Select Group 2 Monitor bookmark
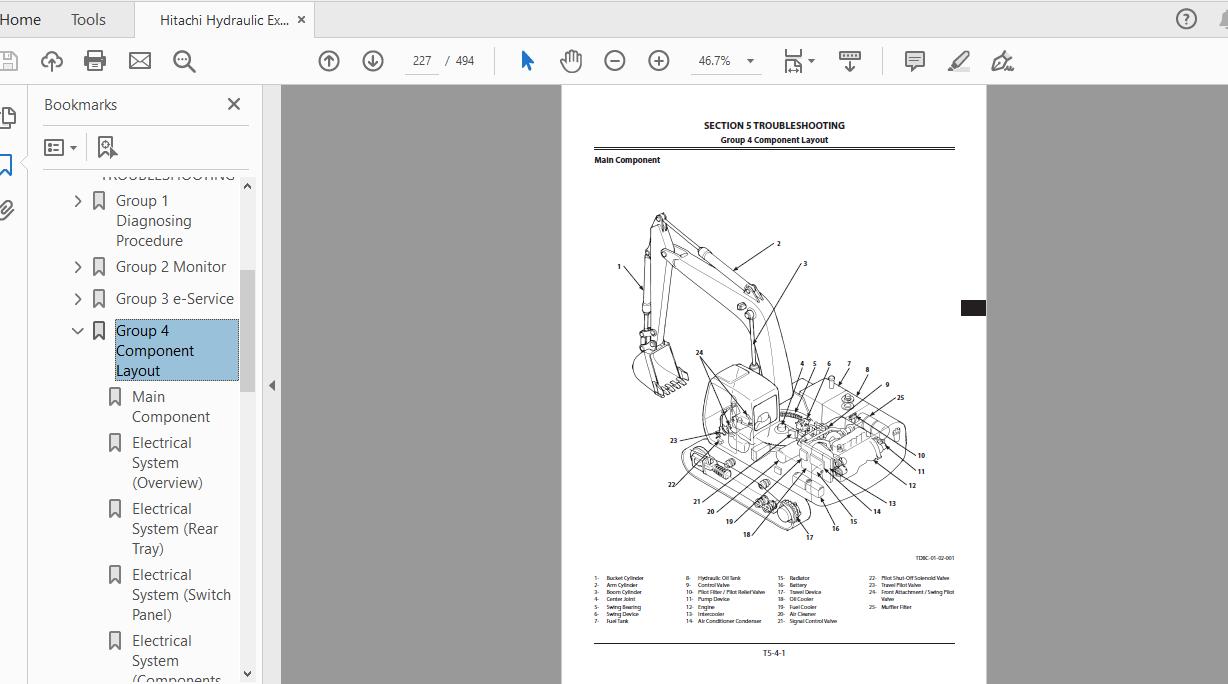Image resolution: width=1228 pixels, height=684 pixels. [x=171, y=267]
